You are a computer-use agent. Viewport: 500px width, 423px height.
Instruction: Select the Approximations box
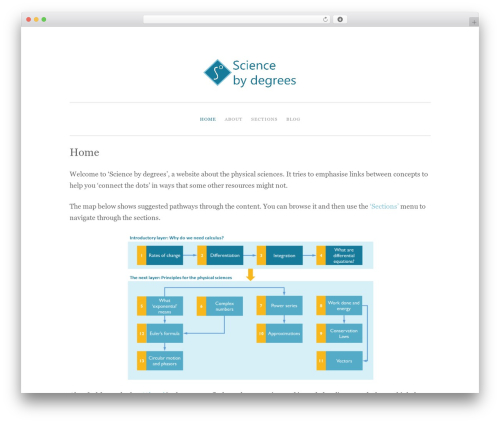[x=280, y=333]
